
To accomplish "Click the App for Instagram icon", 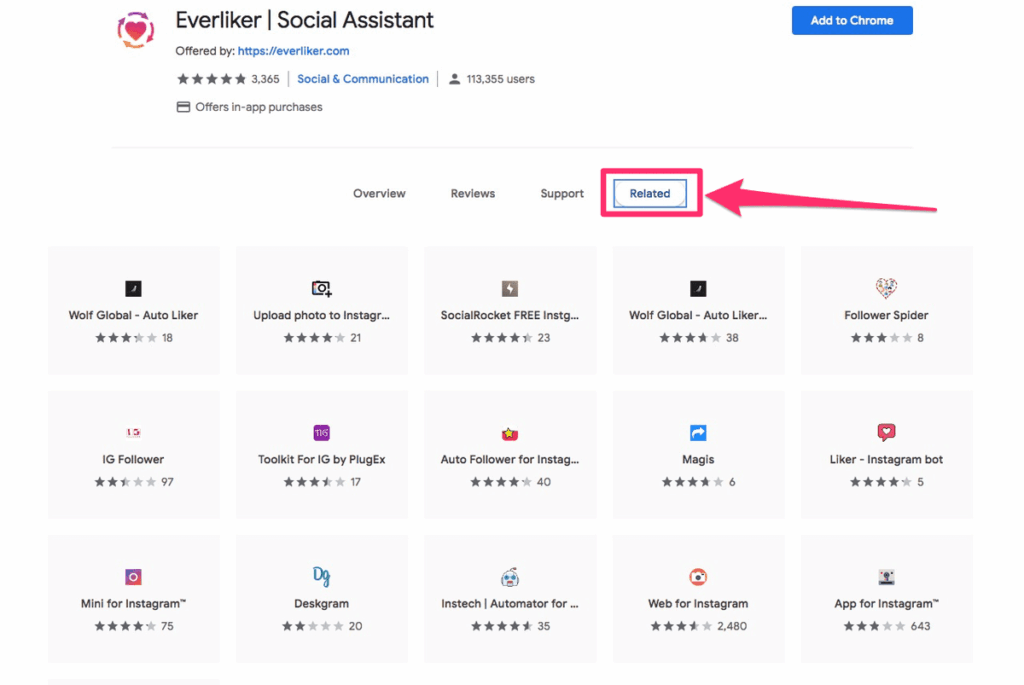I will [x=886, y=577].
